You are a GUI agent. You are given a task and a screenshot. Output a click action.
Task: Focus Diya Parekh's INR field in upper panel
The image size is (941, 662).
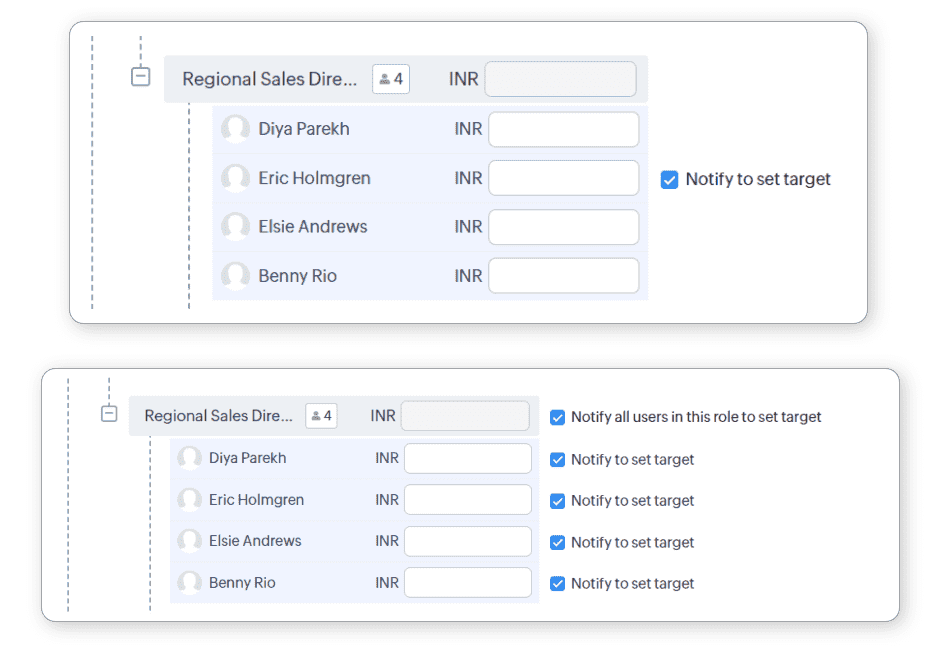click(x=563, y=130)
